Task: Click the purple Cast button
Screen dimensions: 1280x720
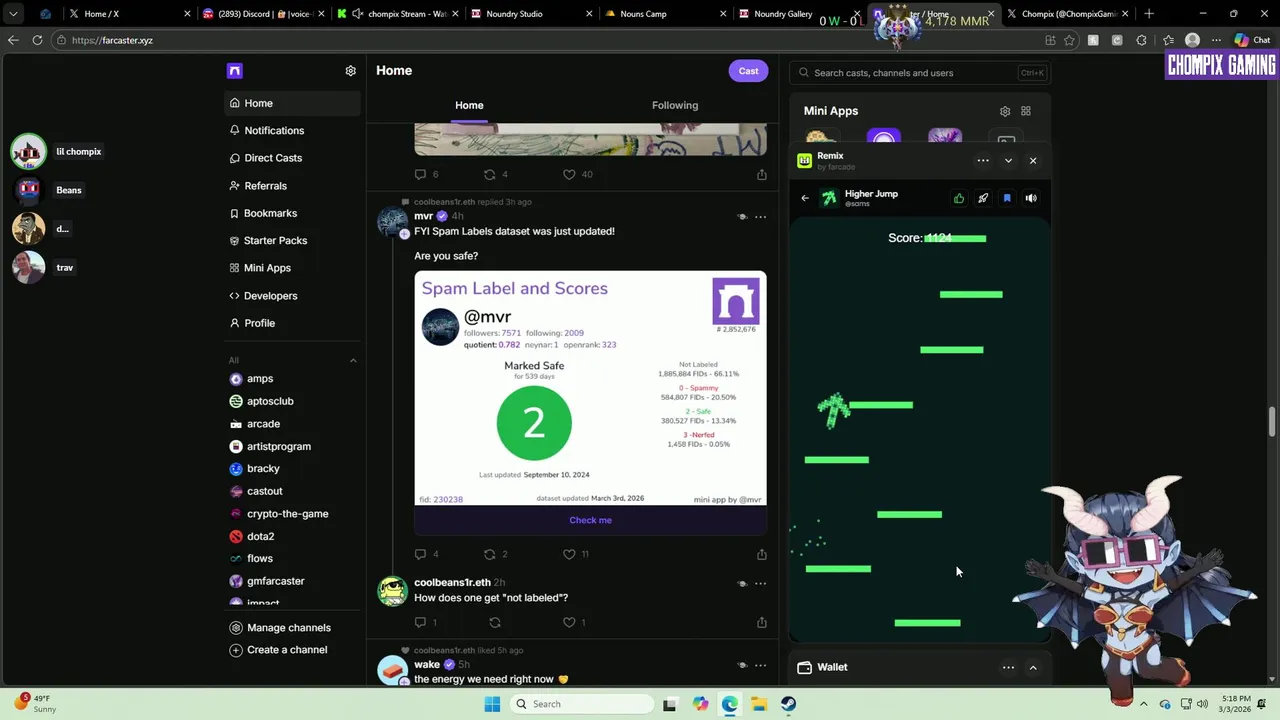Action: (748, 71)
